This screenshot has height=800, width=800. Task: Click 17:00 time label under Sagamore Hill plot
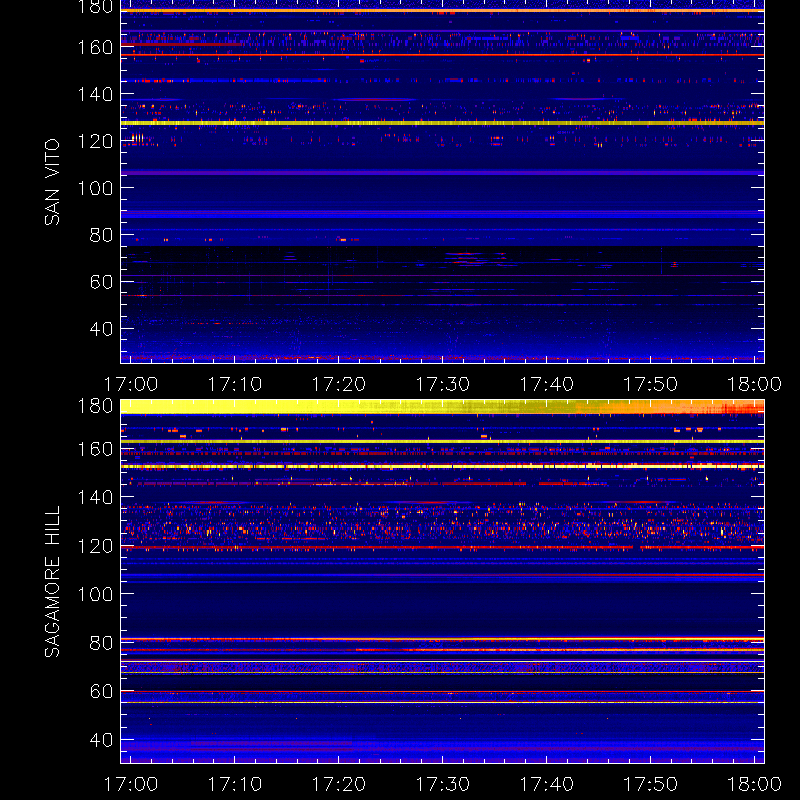point(131,784)
